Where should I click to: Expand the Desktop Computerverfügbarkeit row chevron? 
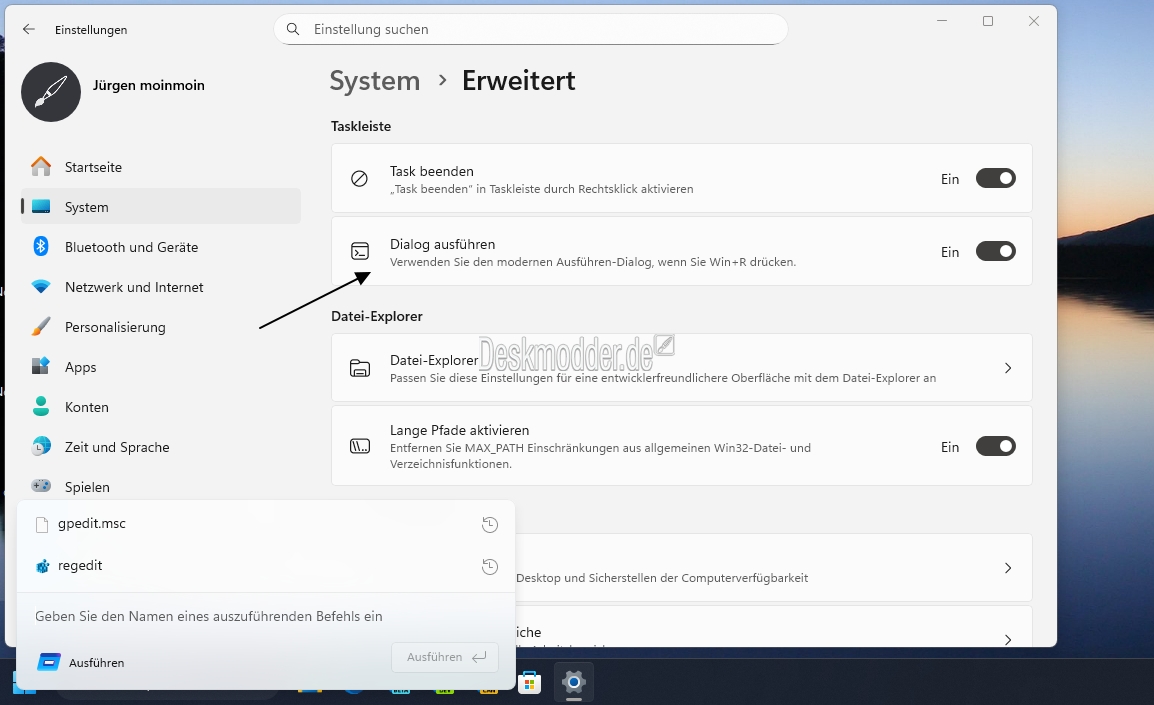coord(1007,568)
